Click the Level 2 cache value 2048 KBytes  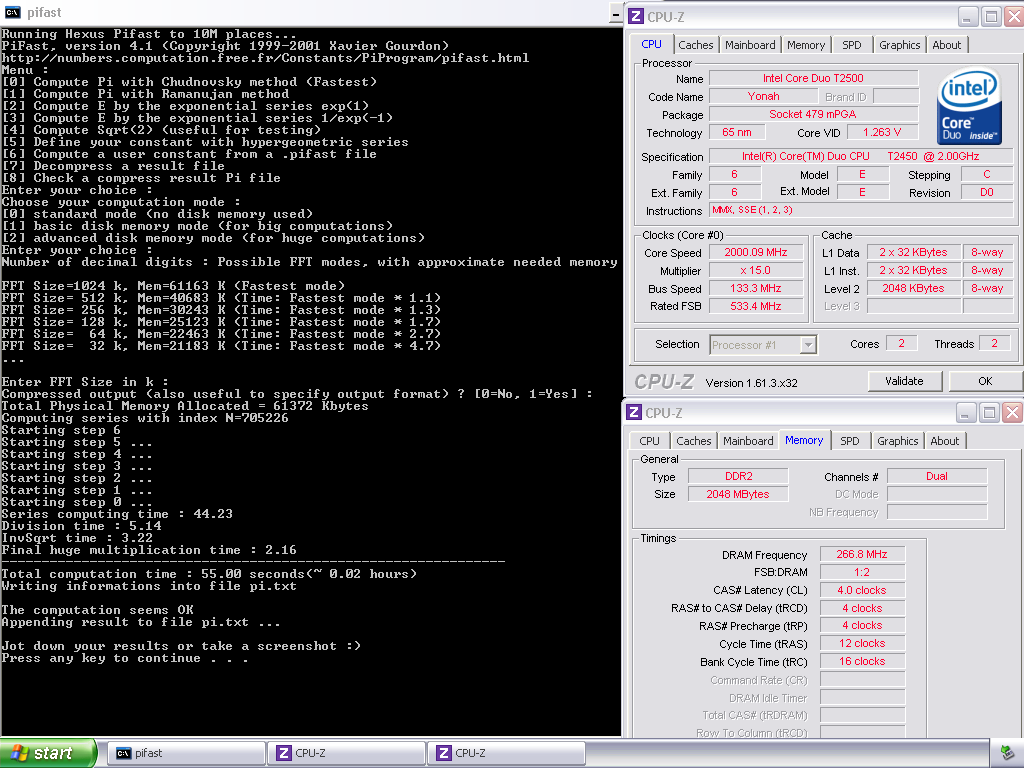tap(913, 288)
